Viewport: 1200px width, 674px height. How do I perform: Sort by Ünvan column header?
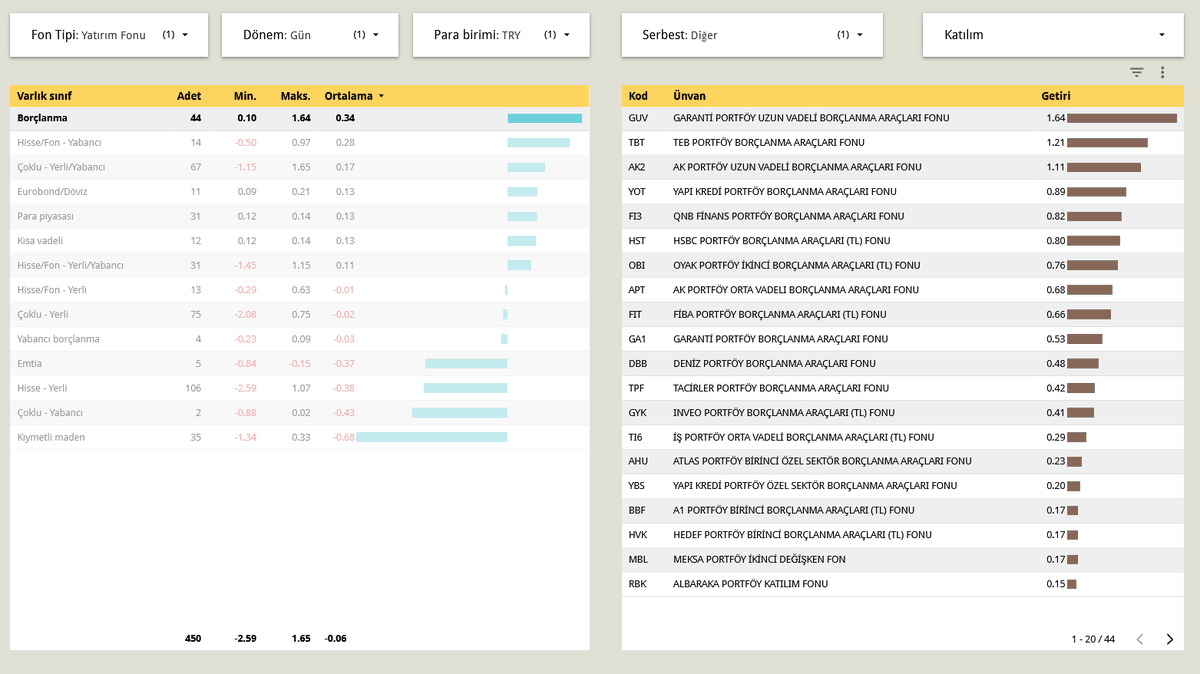coord(689,96)
